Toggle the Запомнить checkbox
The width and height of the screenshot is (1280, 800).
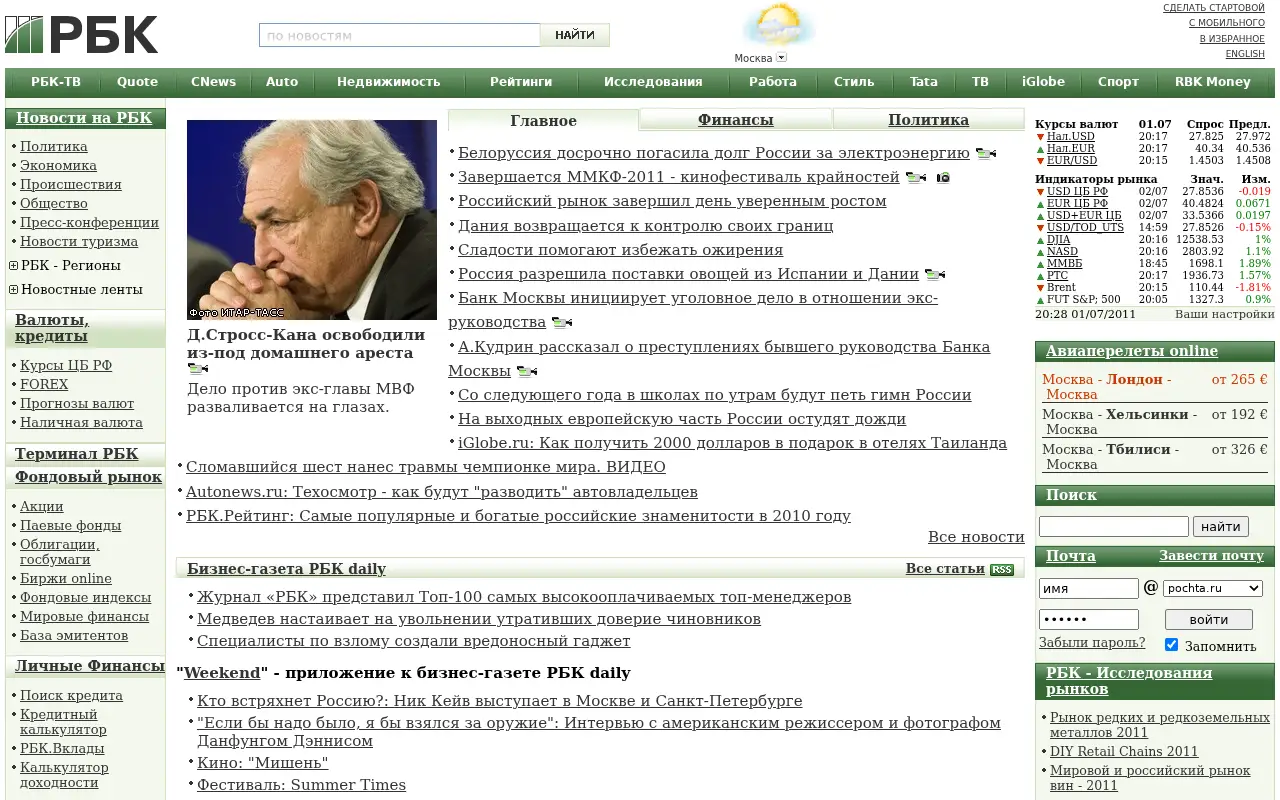tap(1172, 645)
